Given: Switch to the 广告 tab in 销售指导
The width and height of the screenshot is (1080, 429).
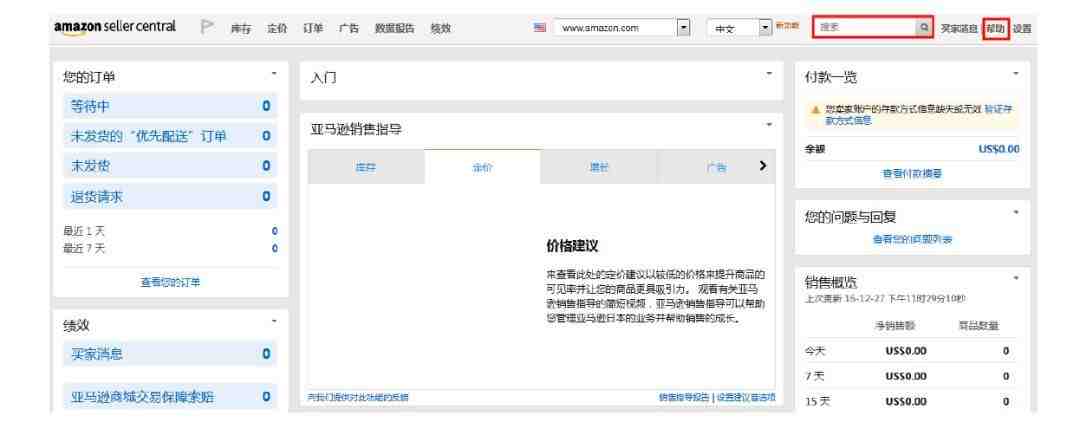Looking at the screenshot, I should click(716, 167).
